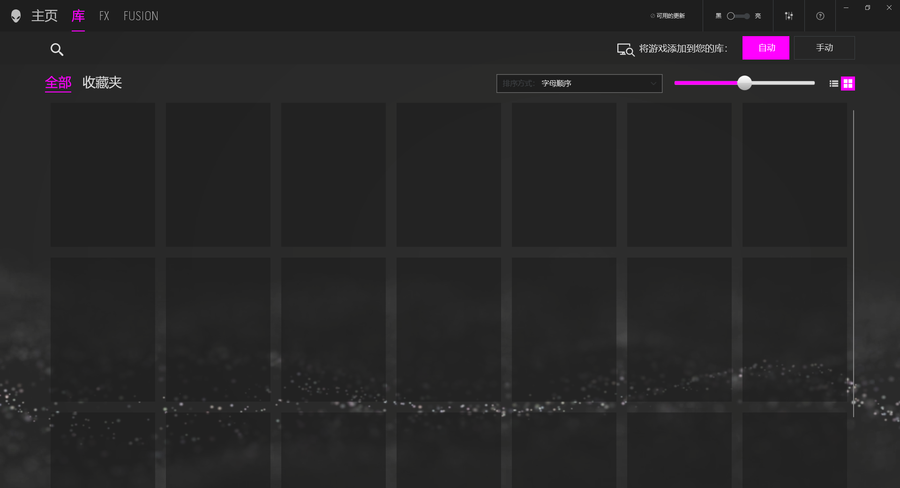
Task: Open the settings sliders icon
Action: [789, 16]
